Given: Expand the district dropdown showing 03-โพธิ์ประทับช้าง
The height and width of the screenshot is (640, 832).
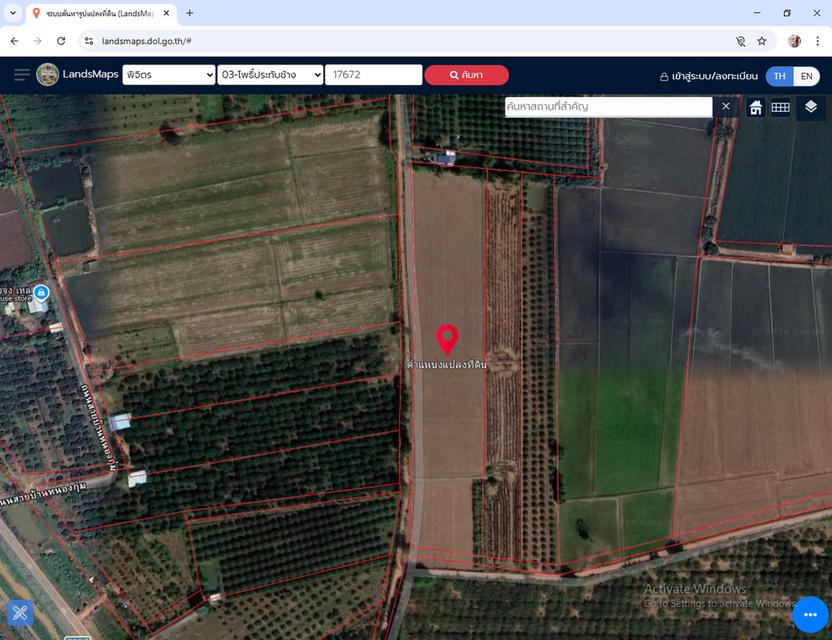Looking at the screenshot, I should (271, 75).
